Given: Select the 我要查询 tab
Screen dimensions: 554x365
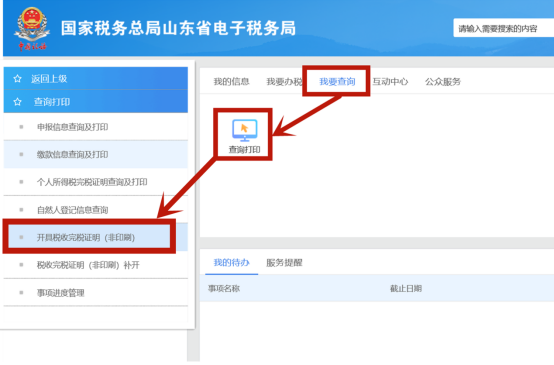Looking at the screenshot, I should pos(337,82).
